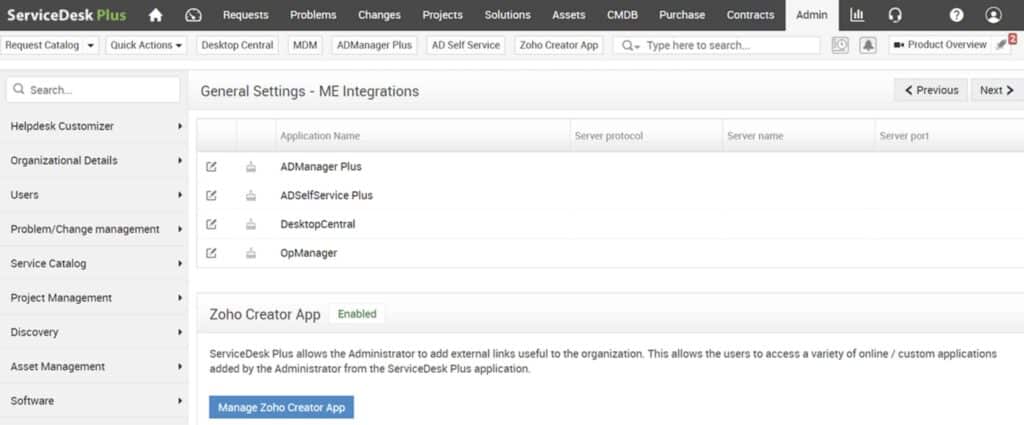Edit the DesktopCentral integration
The width and height of the screenshot is (1024, 425).
click(x=211, y=224)
